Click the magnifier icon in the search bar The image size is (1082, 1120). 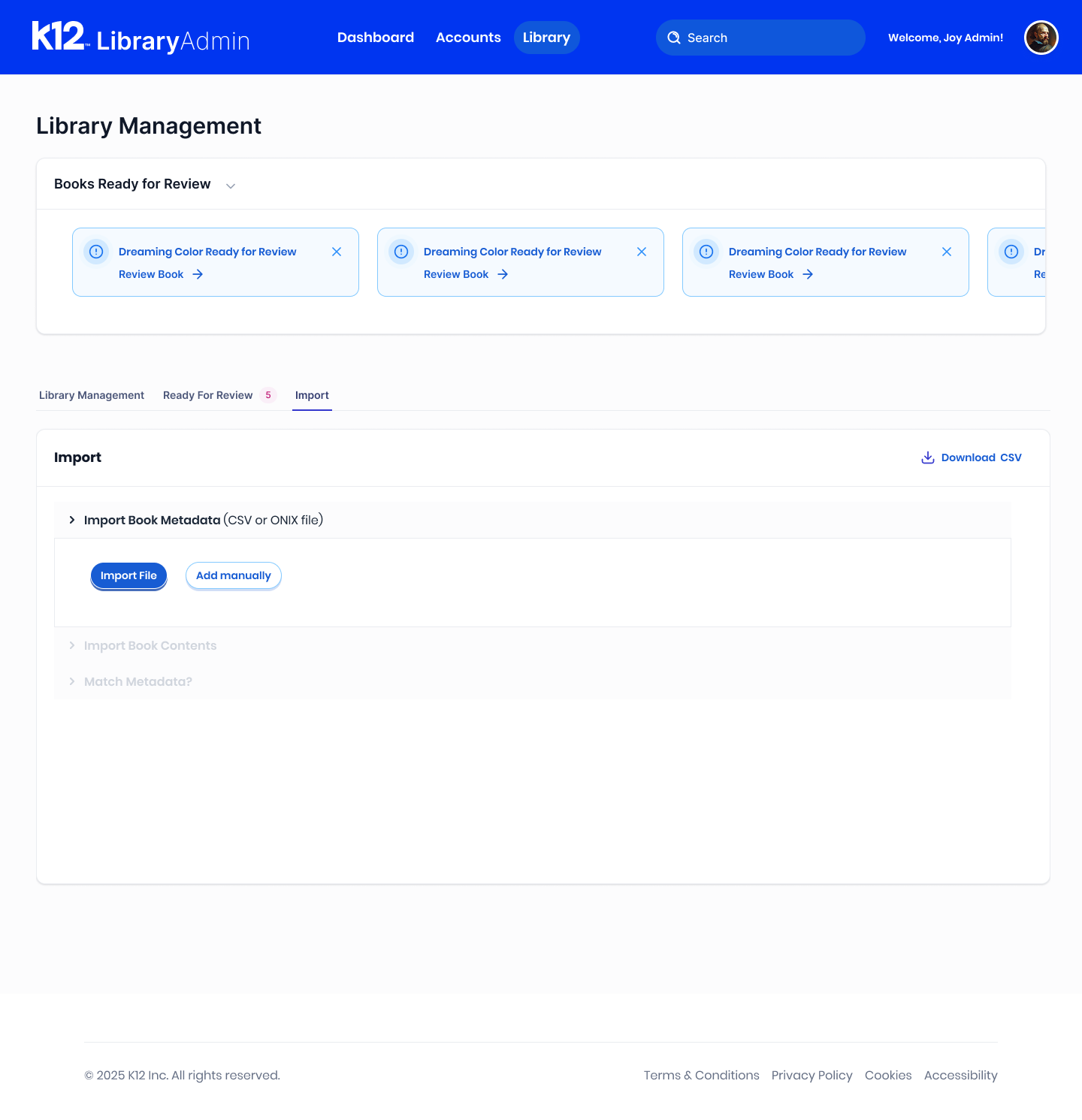coord(674,38)
